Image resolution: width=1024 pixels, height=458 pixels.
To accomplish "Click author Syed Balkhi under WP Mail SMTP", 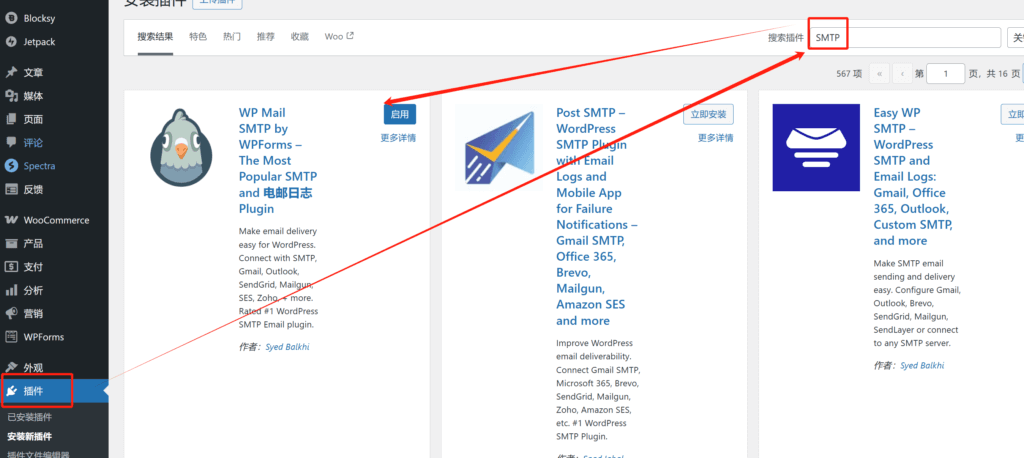I will (x=287, y=347).
